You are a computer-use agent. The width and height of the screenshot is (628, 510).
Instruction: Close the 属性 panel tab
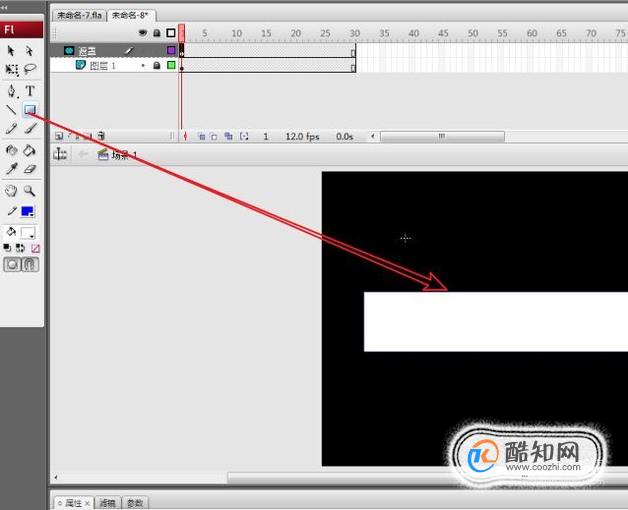(87, 503)
